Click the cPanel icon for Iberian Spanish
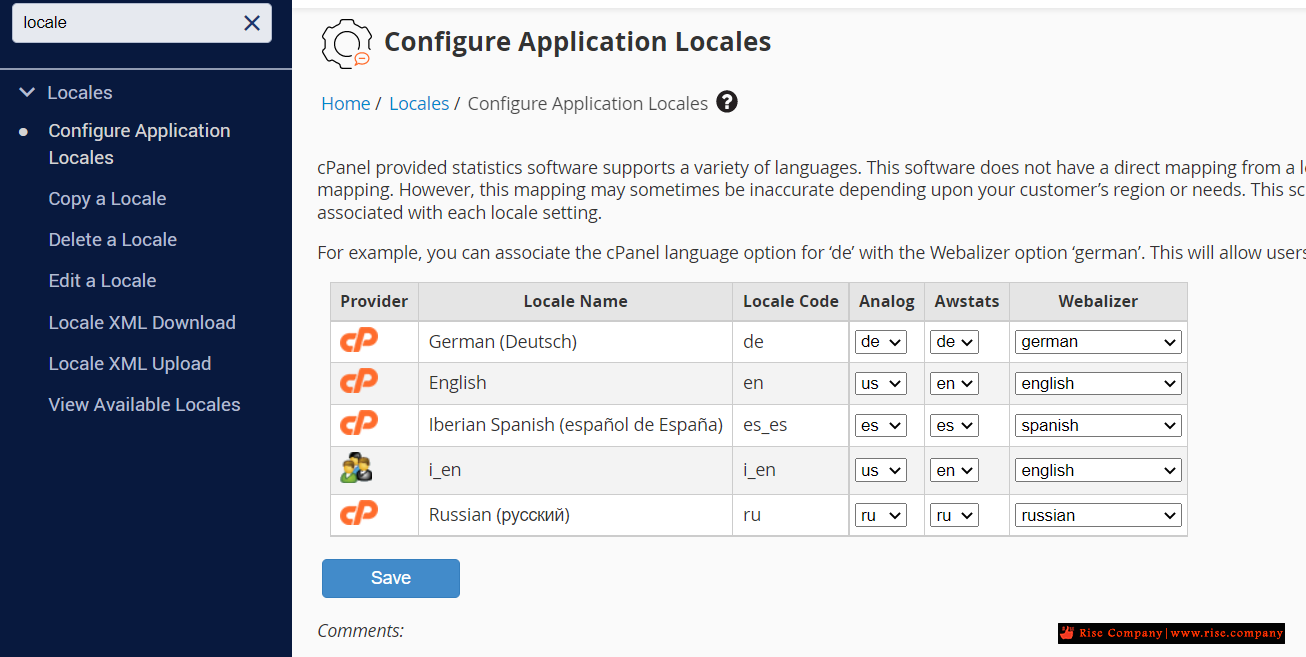Screen dimensions: 1306x657 359,424
